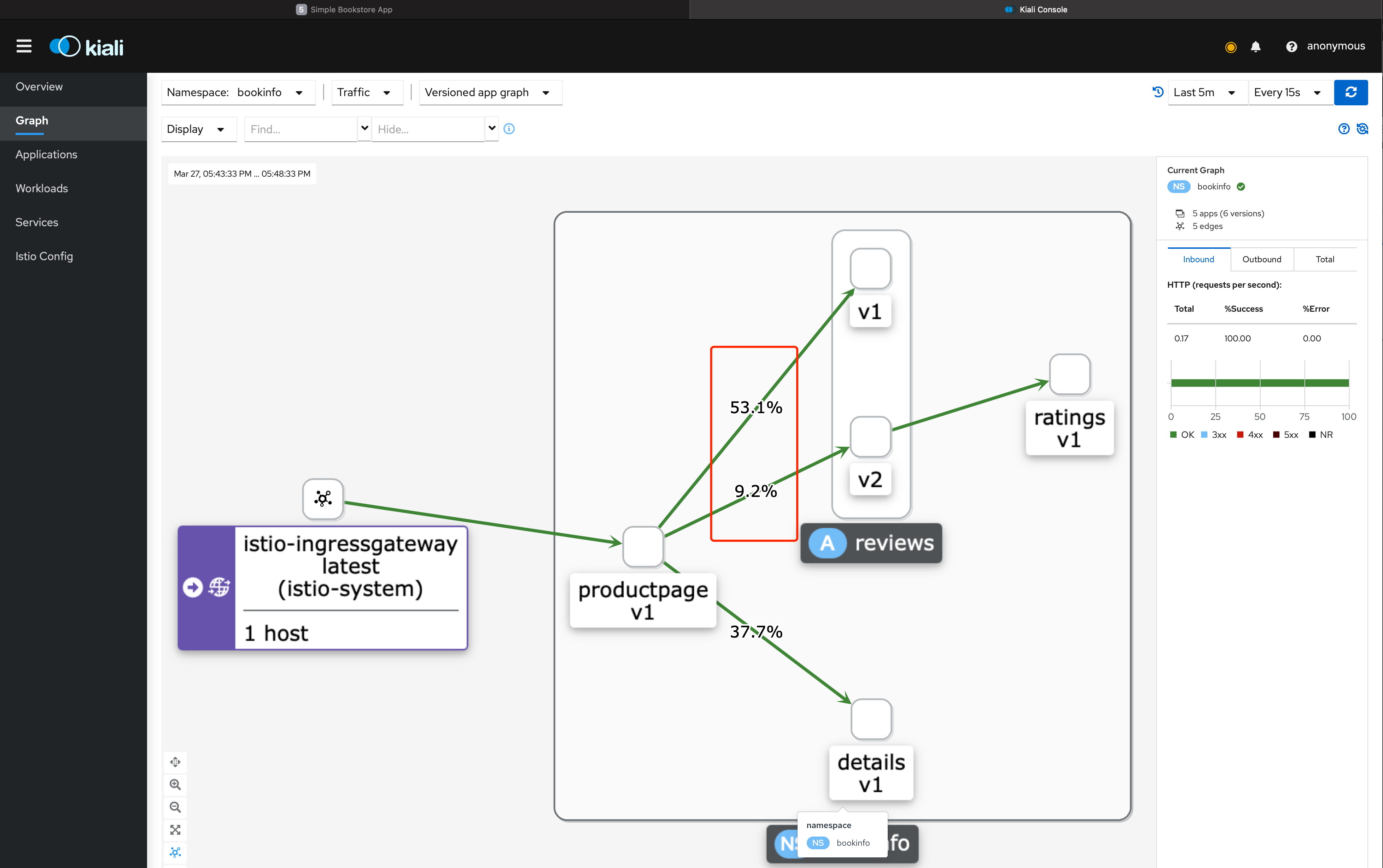Select the reviews v1 node
The height and width of the screenshot is (868, 1383).
[x=870, y=269]
